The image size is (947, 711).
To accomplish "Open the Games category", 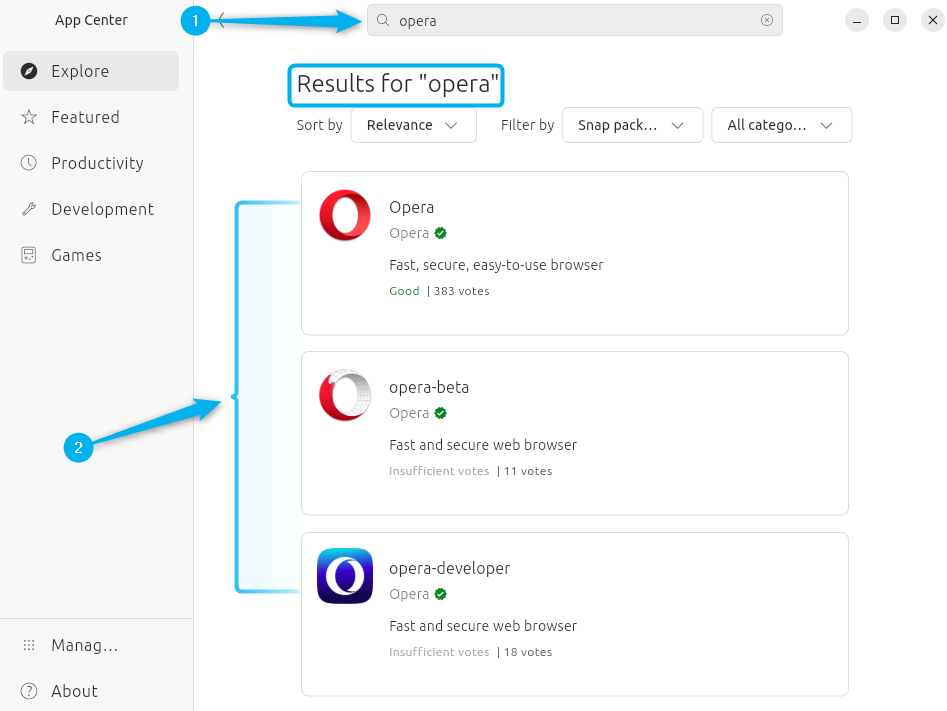I will tap(76, 255).
